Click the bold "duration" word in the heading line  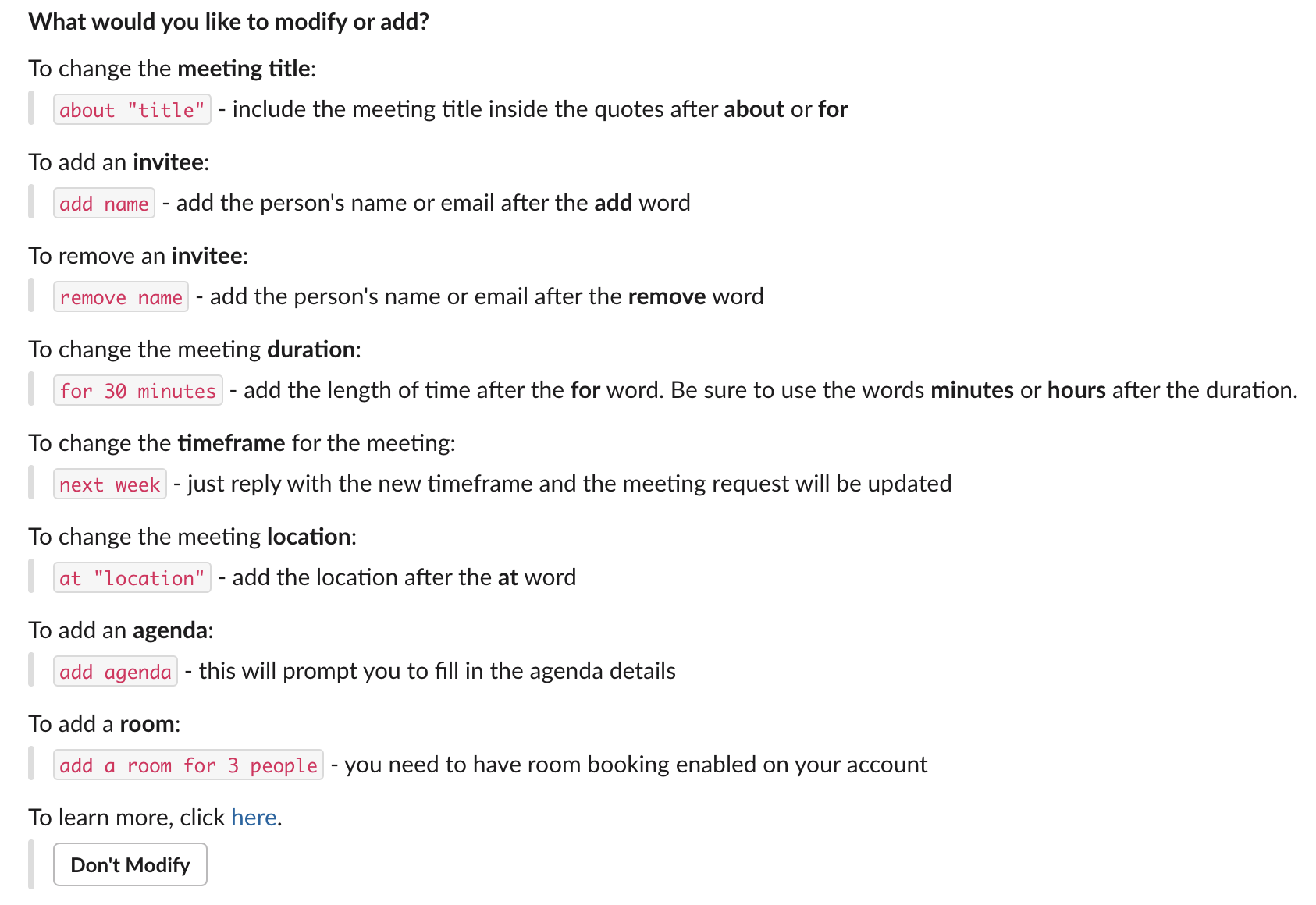click(311, 350)
